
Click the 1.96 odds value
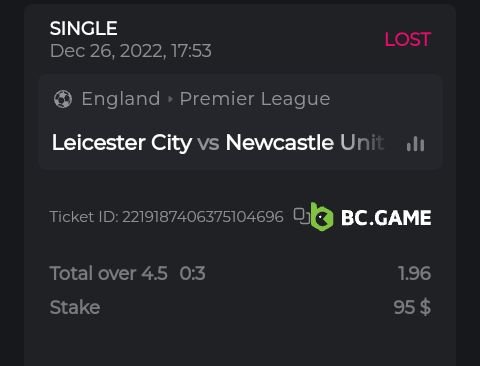coord(415,273)
